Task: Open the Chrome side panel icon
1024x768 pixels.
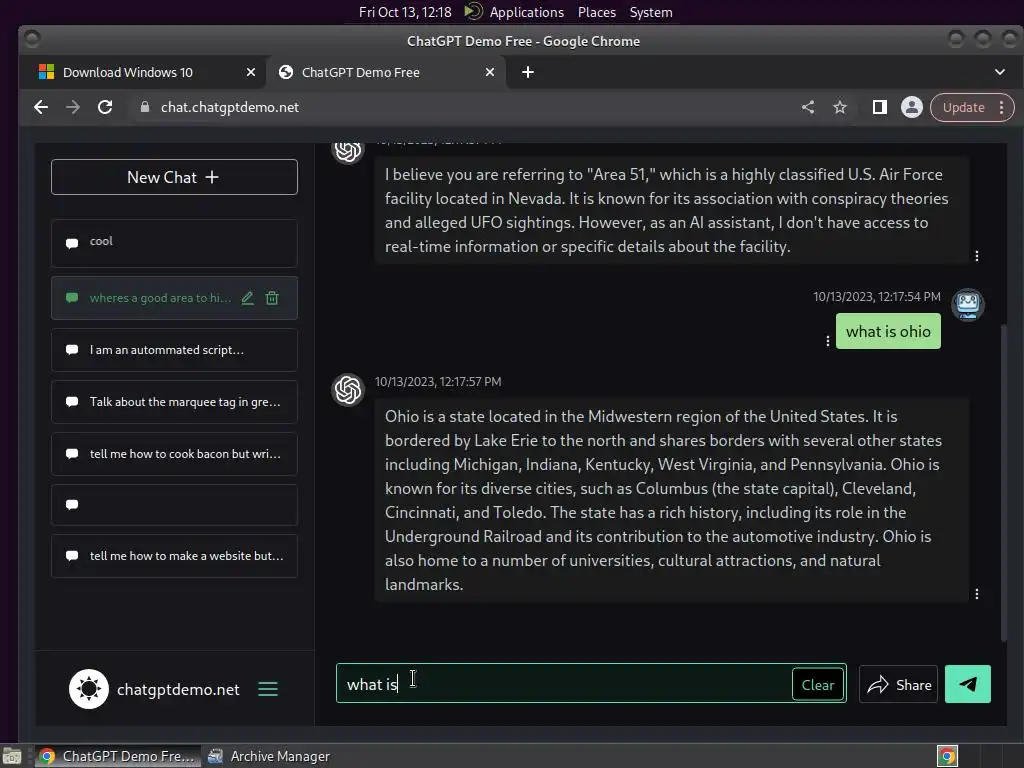Action: coord(880,107)
